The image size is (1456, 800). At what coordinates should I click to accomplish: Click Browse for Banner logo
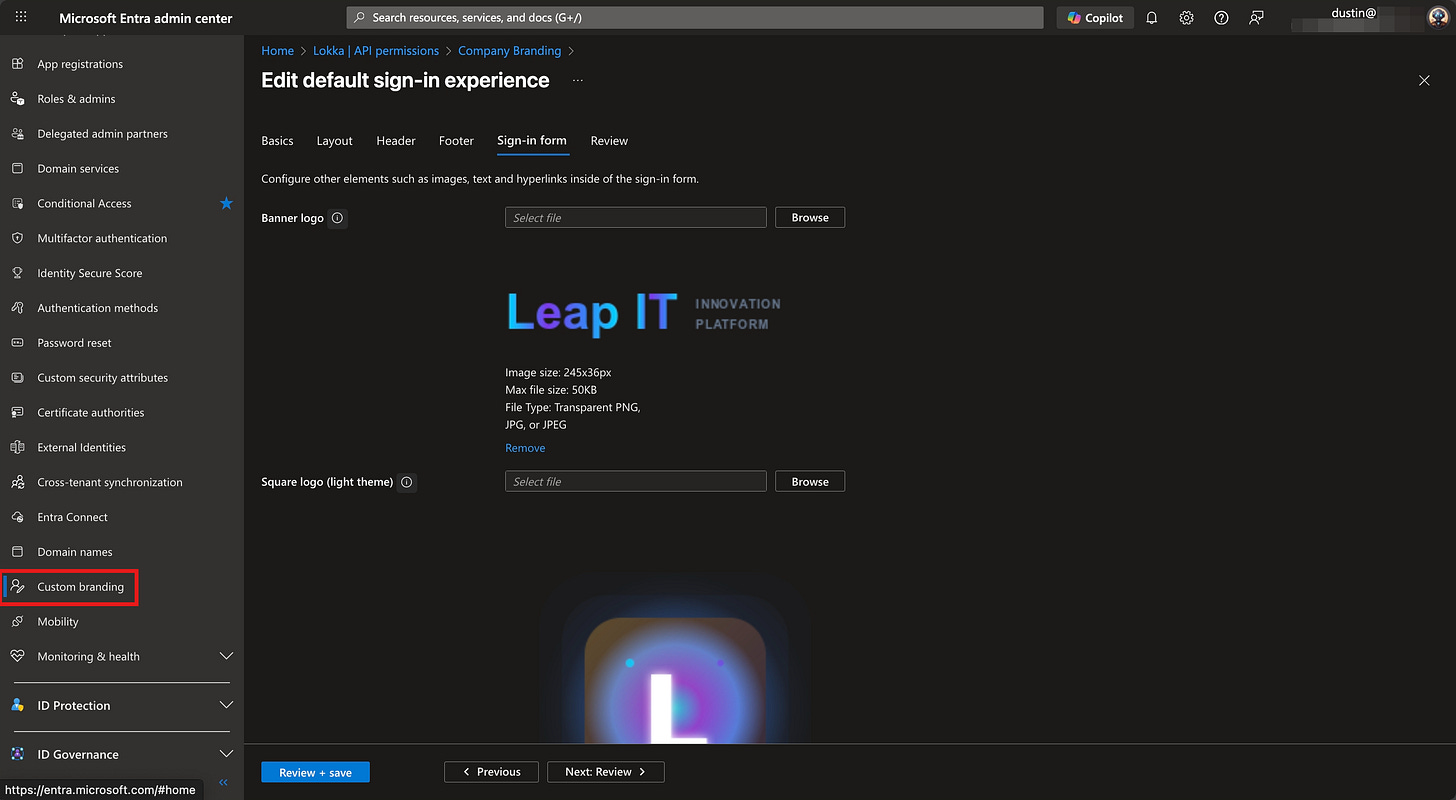coord(810,217)
